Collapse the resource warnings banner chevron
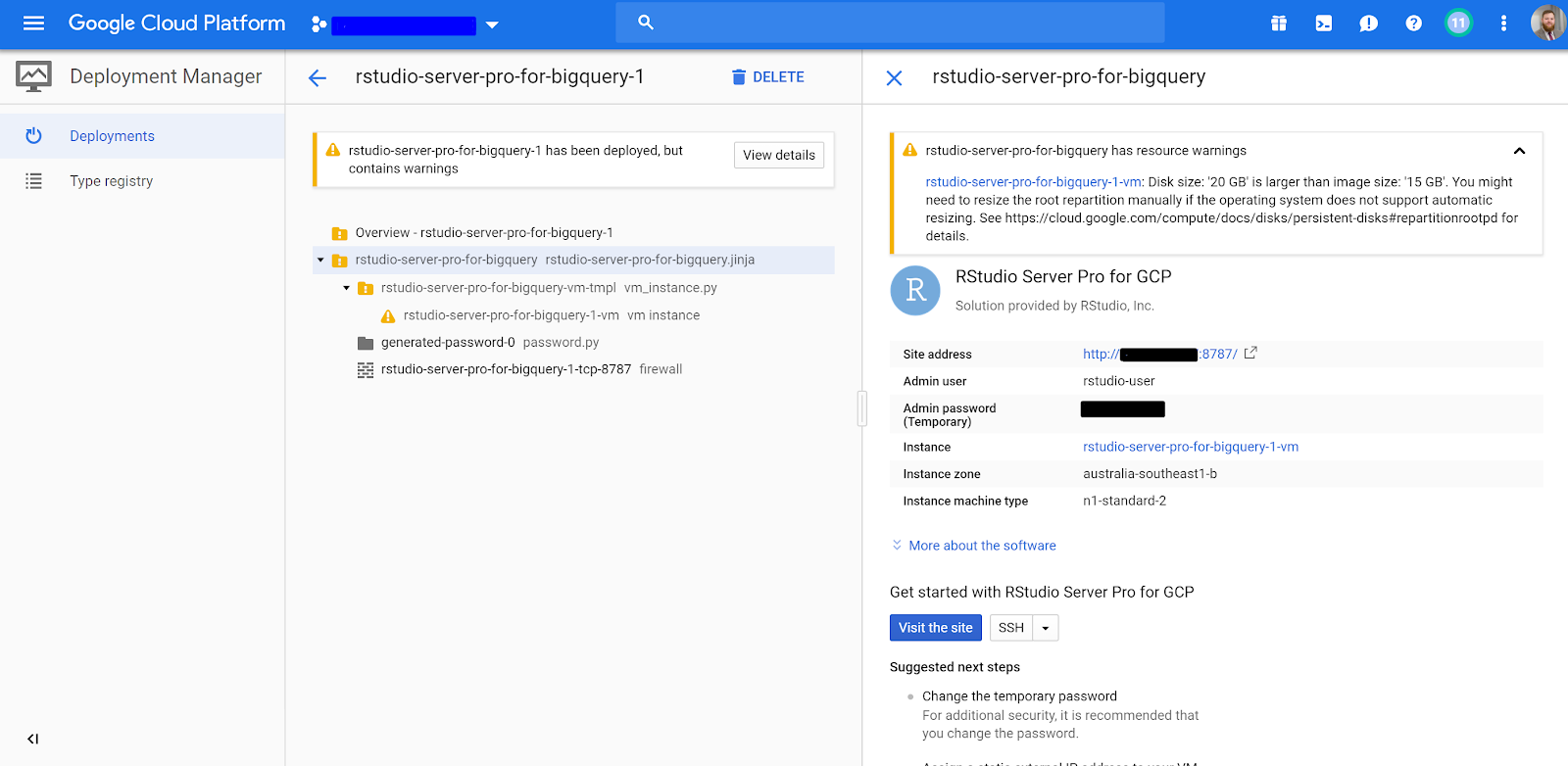 [1519, 151]
